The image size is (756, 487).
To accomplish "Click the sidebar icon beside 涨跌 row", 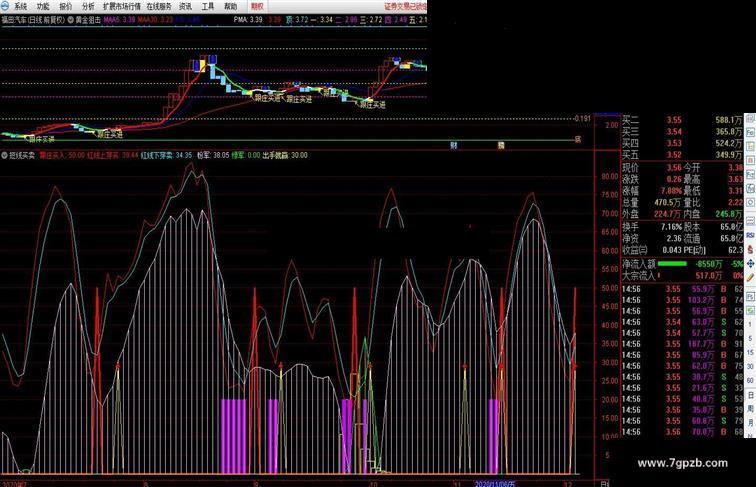I will point(751,175).
